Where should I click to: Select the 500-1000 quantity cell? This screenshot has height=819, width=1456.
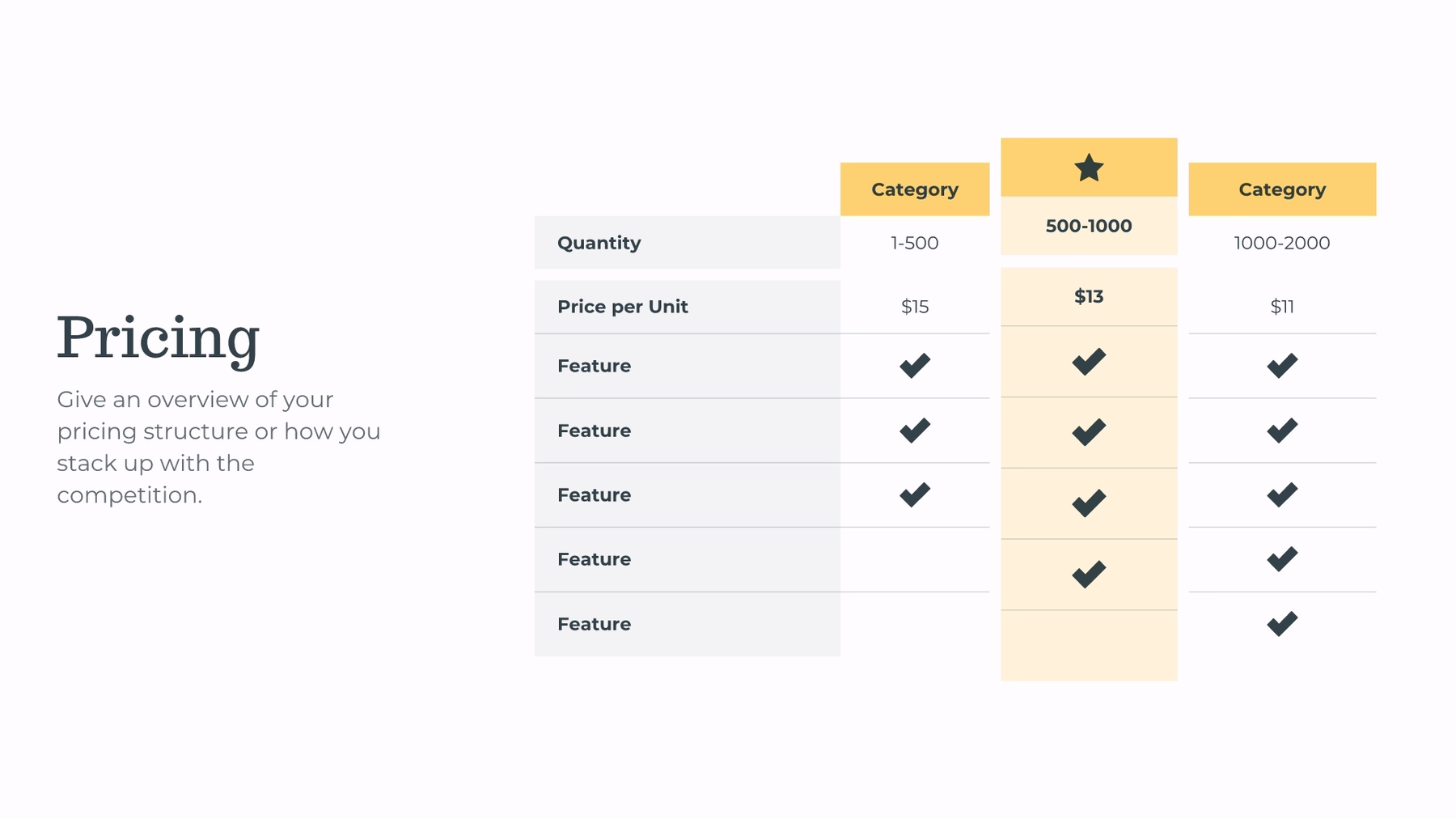click(x=1089, y=226)
